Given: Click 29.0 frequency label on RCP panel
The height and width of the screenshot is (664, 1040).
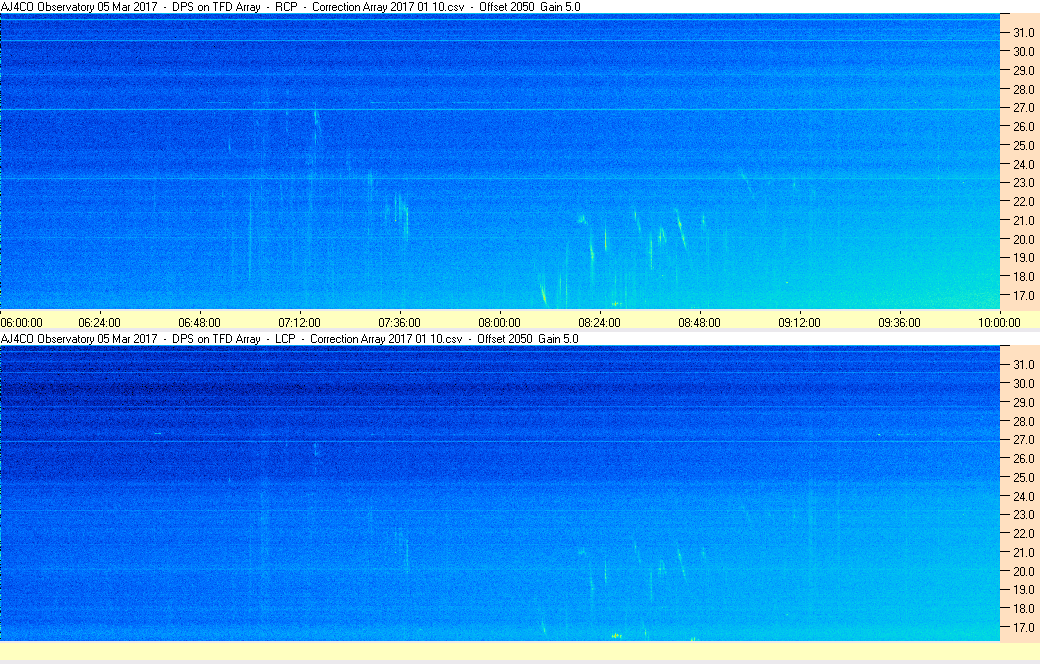Looking at the screenshot, I should click(1023, 70).
